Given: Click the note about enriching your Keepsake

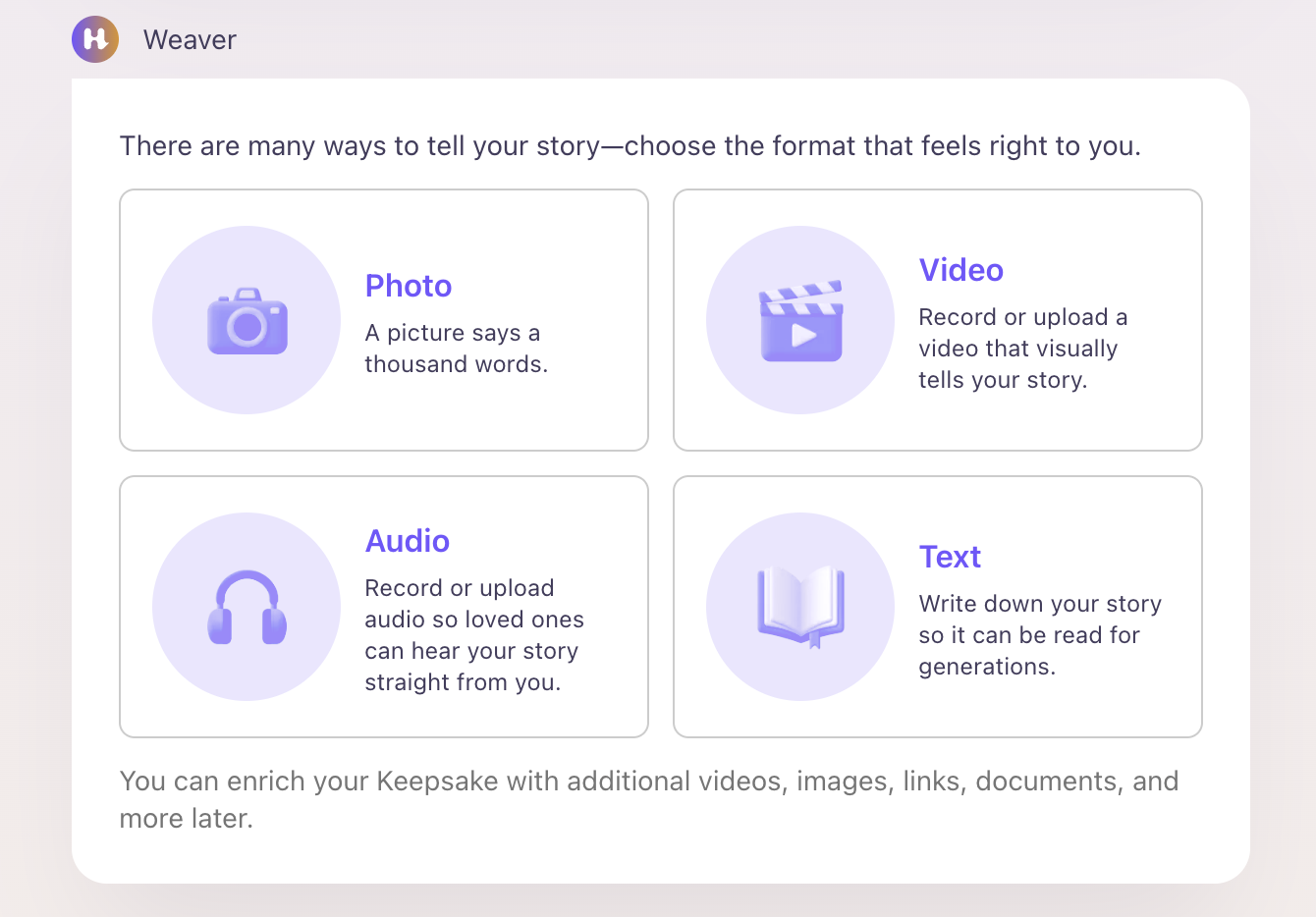Looking at the screenshot, I should (x=648, y=799).
